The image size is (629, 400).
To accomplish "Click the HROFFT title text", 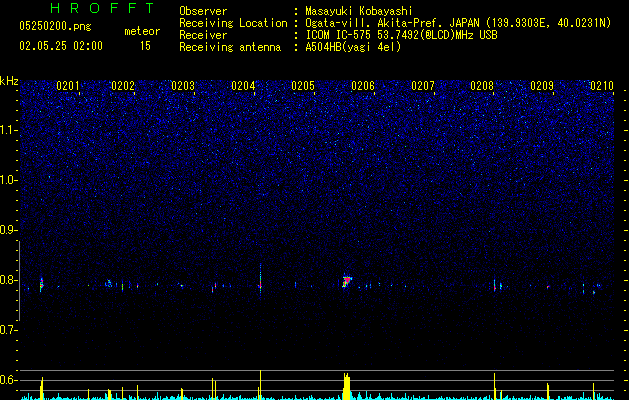I will [102, 8].
